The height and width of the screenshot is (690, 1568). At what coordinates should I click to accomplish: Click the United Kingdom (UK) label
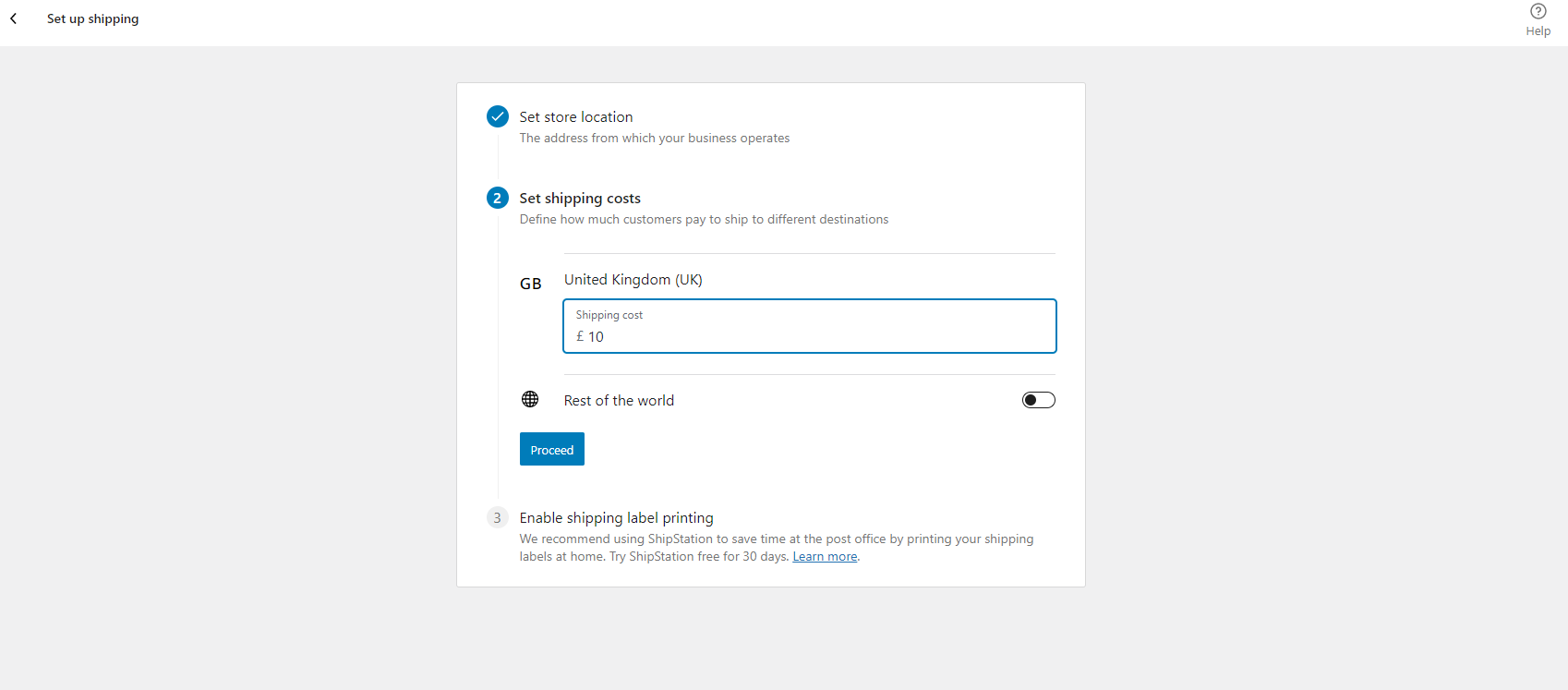[x=633, y=280]
